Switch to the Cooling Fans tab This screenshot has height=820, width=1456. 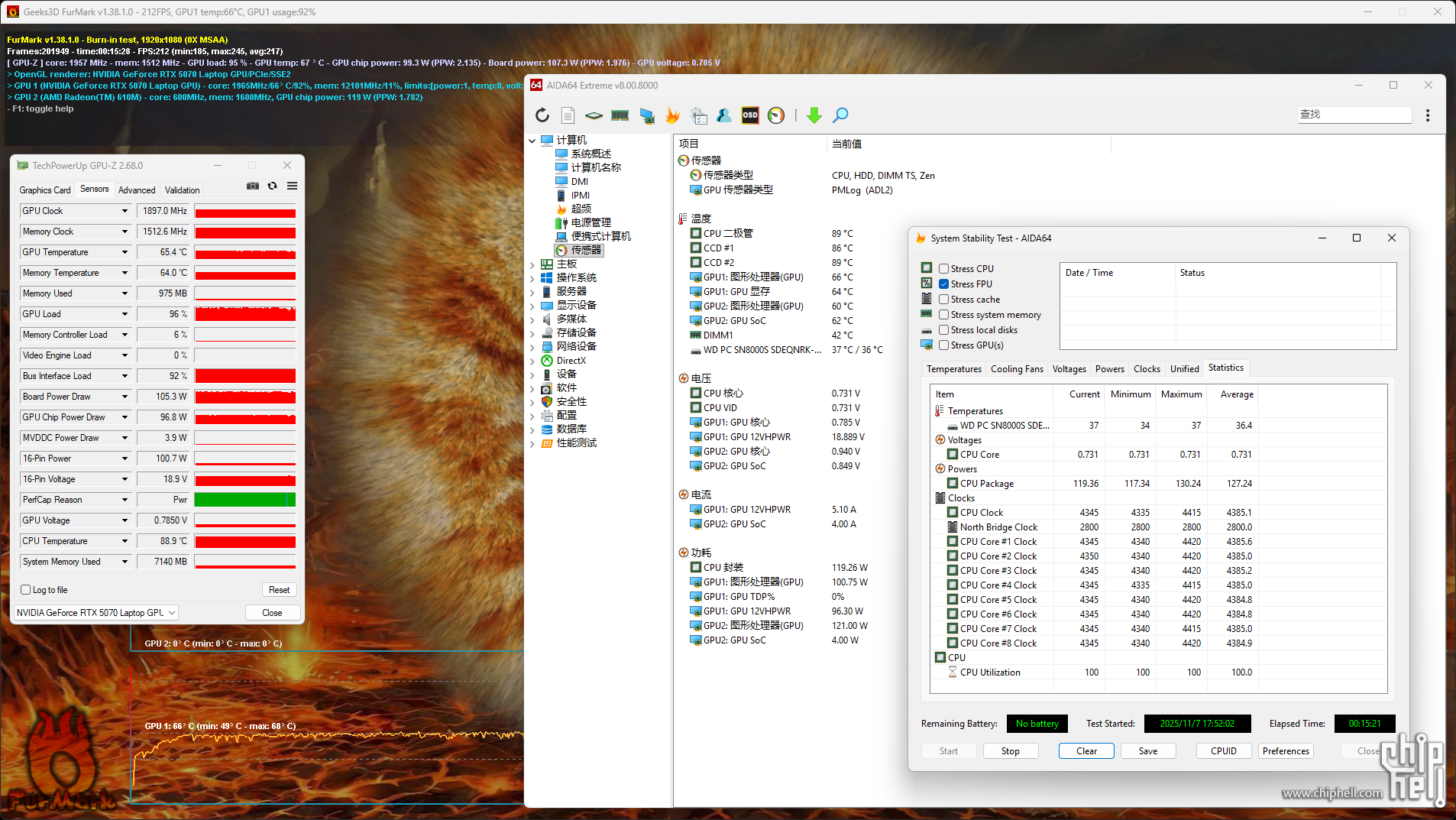(x=1016, y=369)
